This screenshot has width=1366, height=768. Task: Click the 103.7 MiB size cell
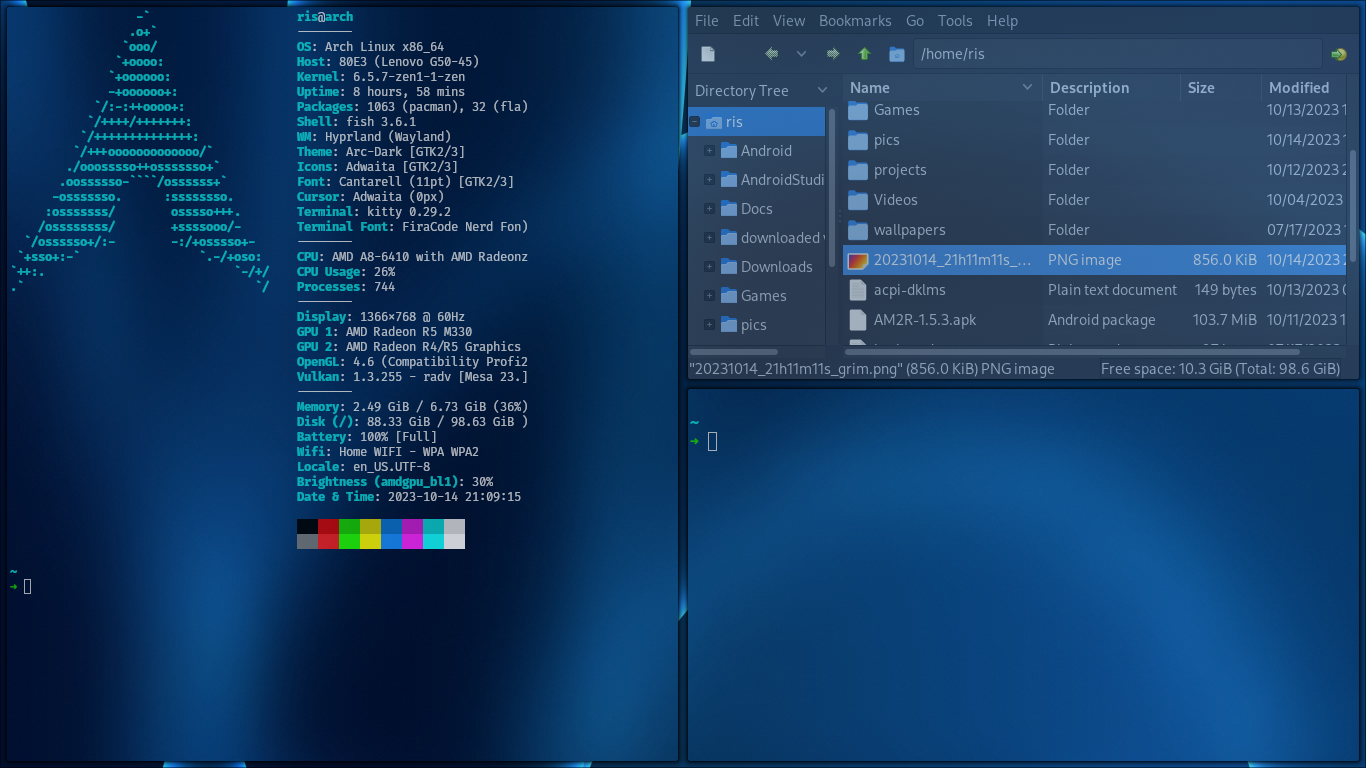pyautogui.click(x=1225, y=320)
